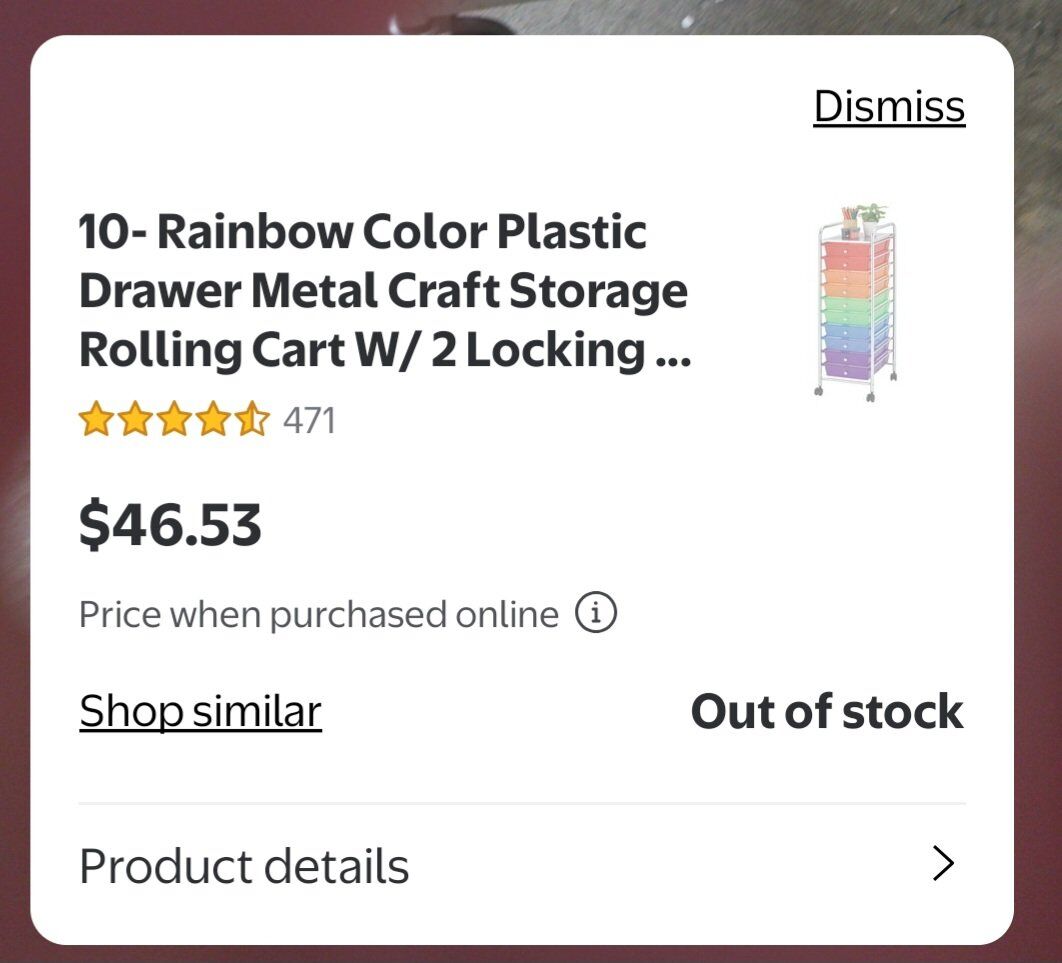Dismiss the product card

pyautogui.click(x=889, y=106)
